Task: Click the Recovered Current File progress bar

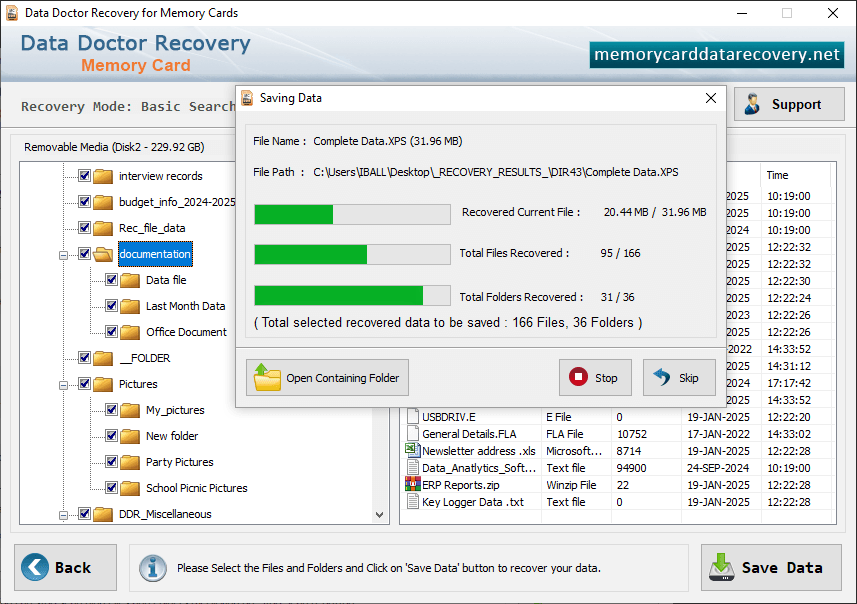Action: (353, 214)
